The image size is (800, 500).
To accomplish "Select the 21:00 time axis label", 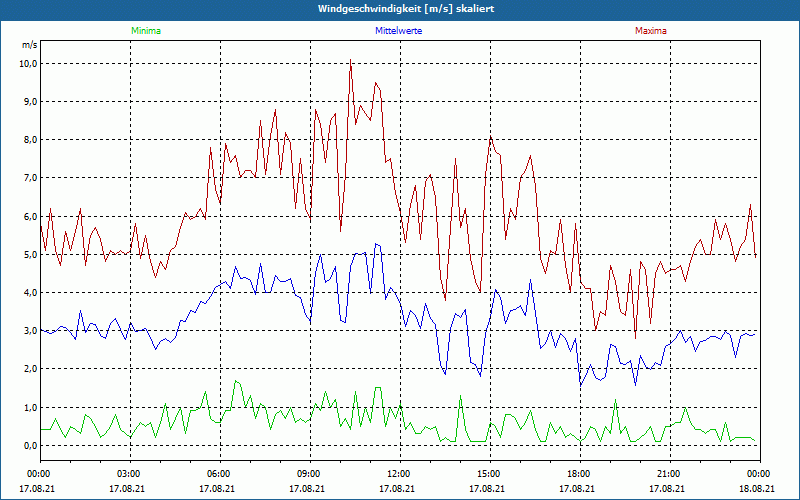I will (669, 474).
